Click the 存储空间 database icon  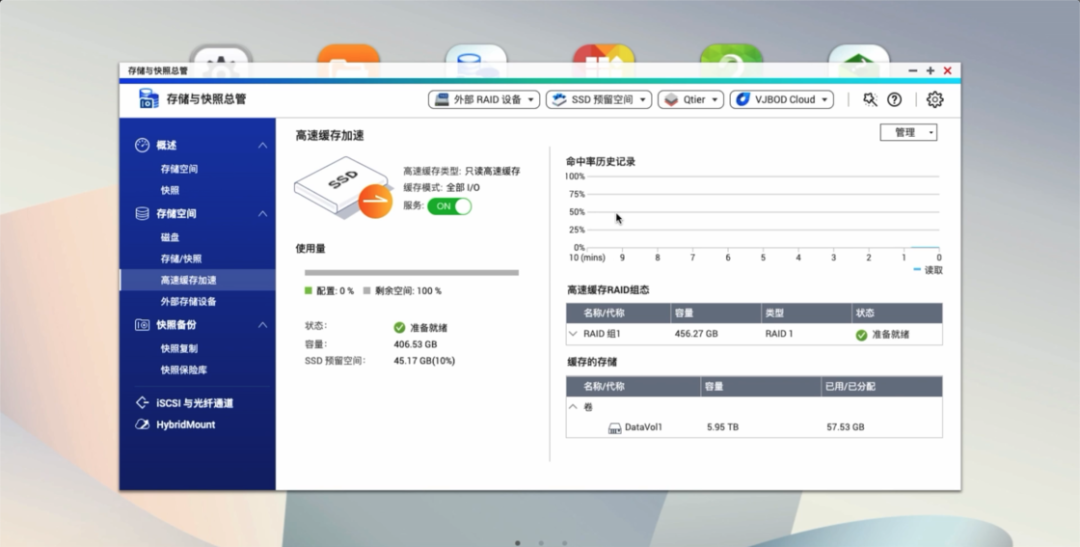[x=142, y=214]
